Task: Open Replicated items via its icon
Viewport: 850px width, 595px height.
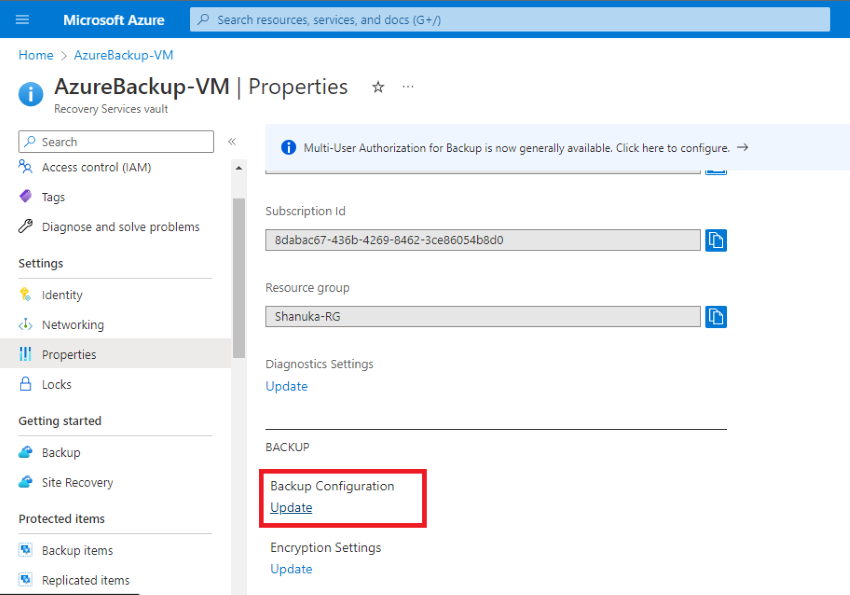Action: click(x=27, y=580)
